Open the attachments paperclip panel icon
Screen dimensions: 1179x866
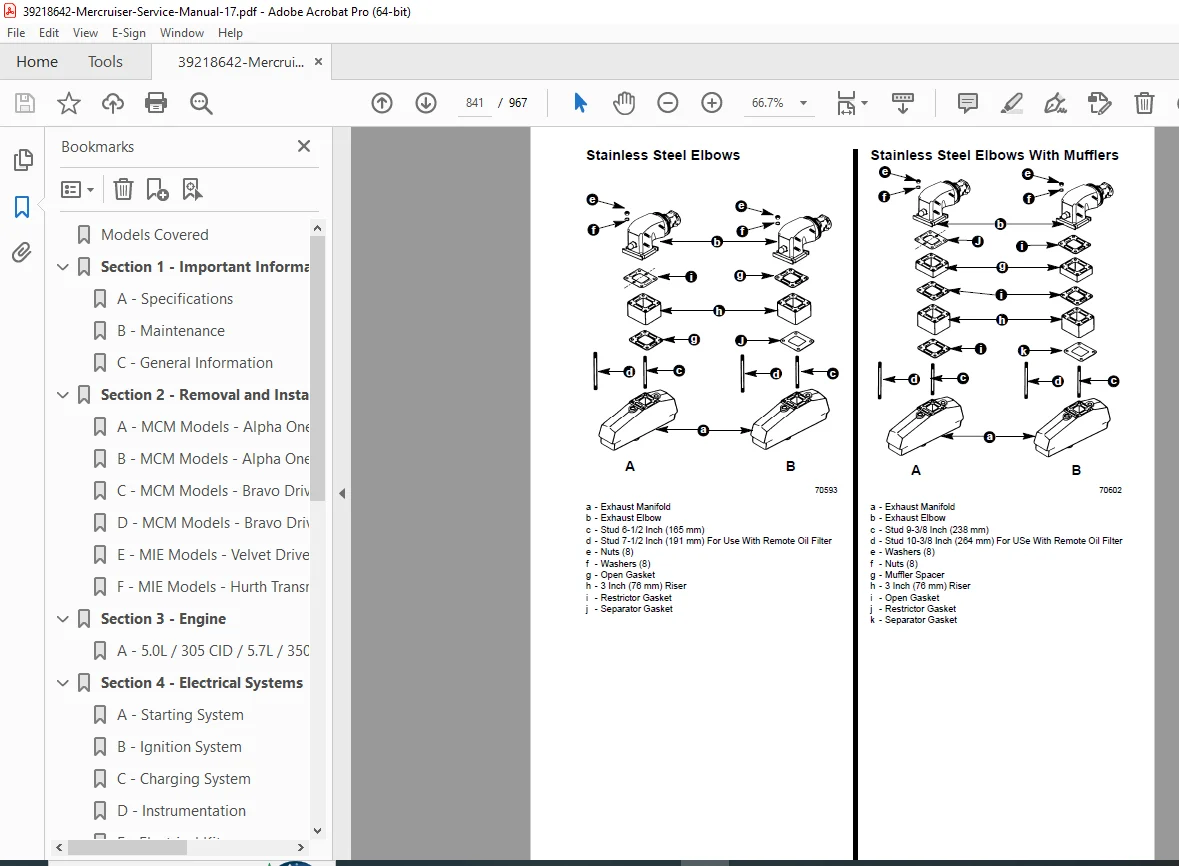pos(23,253)
